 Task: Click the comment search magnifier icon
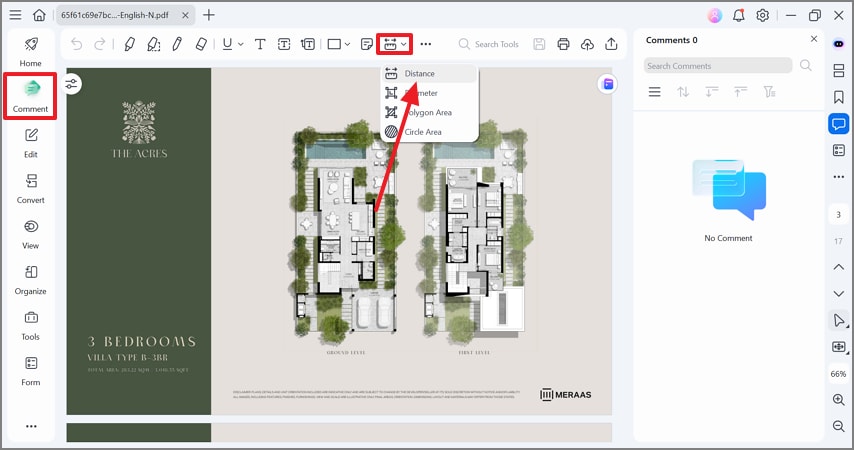tap(806, 66)
